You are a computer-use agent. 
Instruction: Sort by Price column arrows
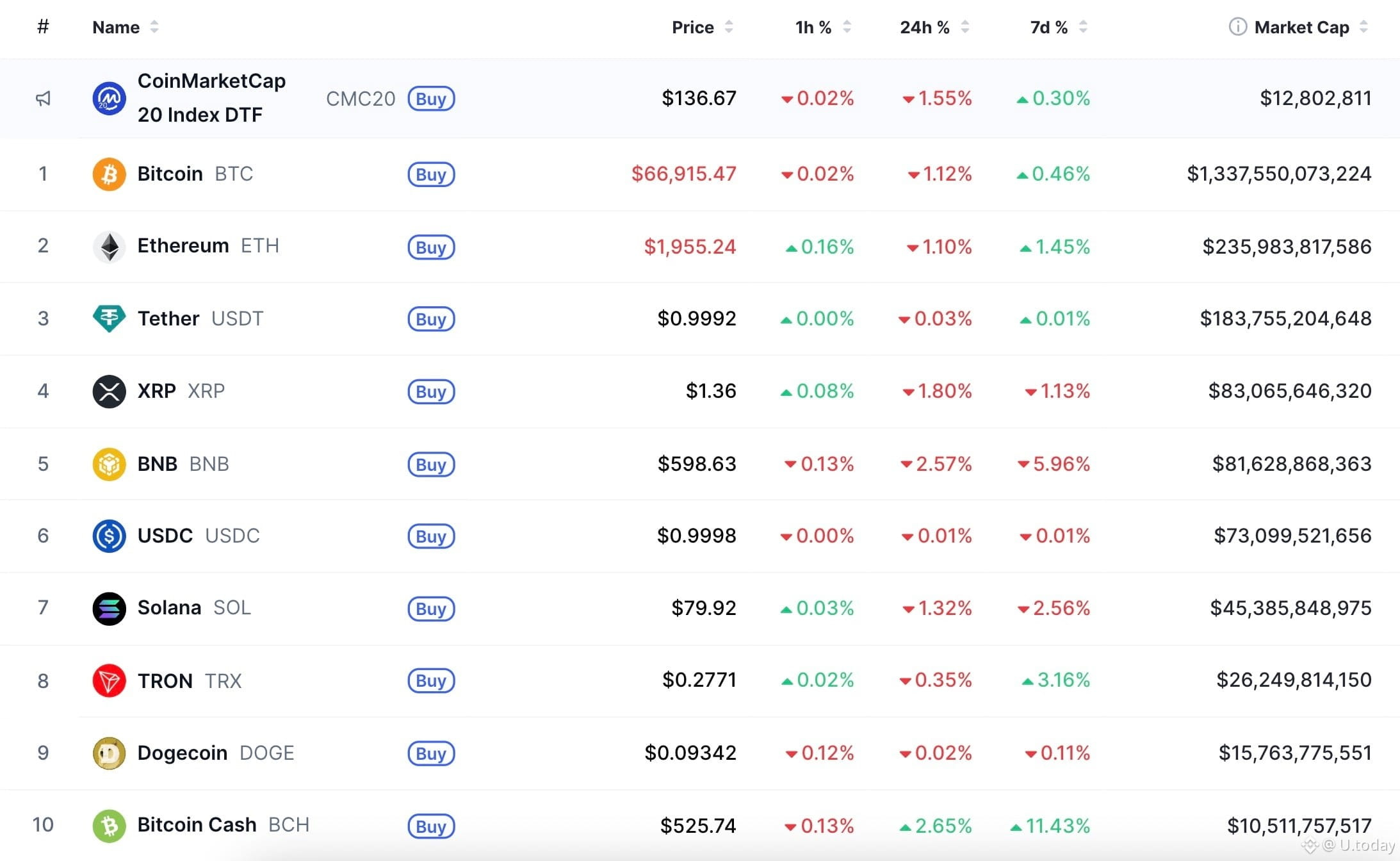click(729, 27)
